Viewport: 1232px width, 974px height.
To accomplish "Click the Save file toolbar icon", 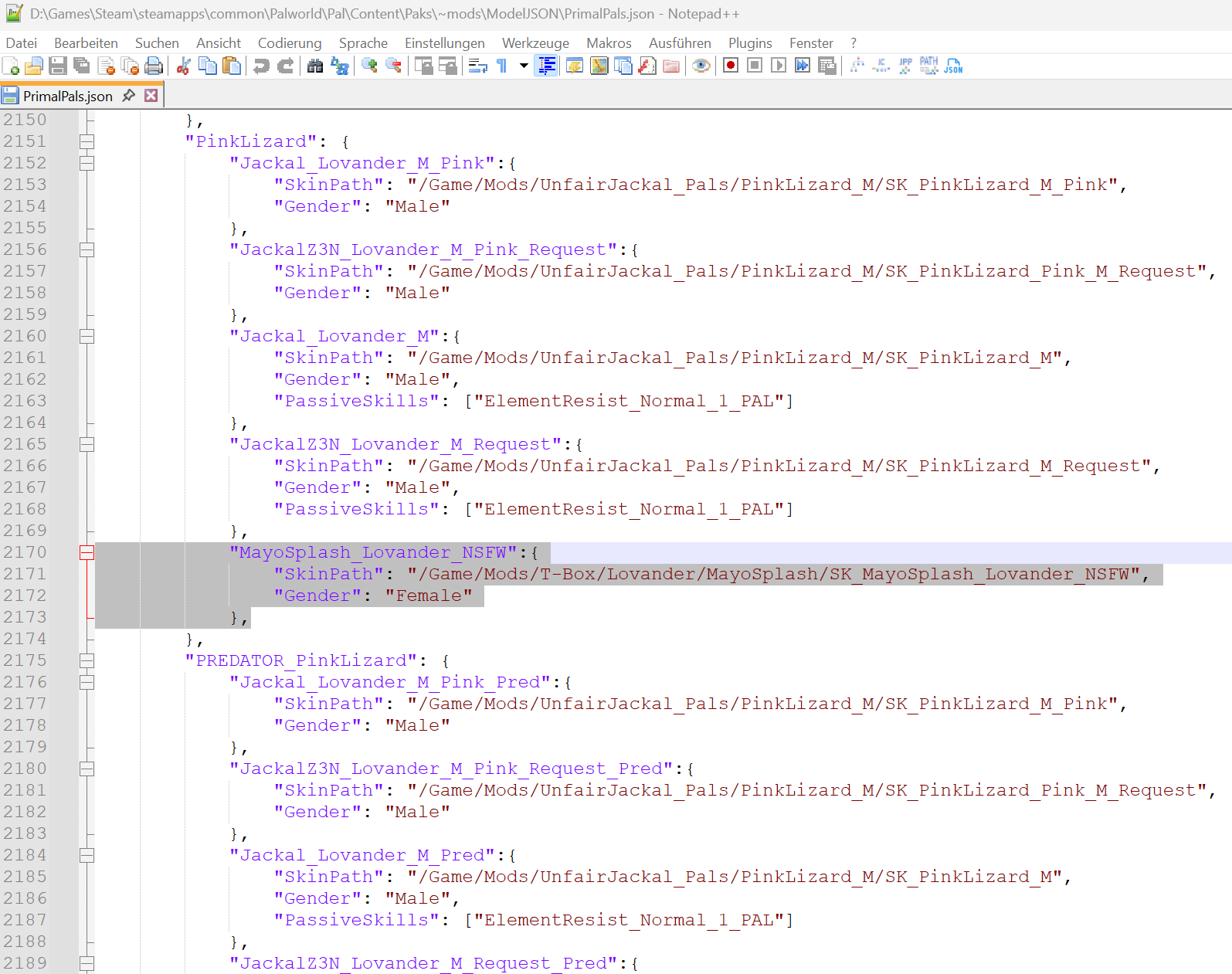I will point(58,66).
